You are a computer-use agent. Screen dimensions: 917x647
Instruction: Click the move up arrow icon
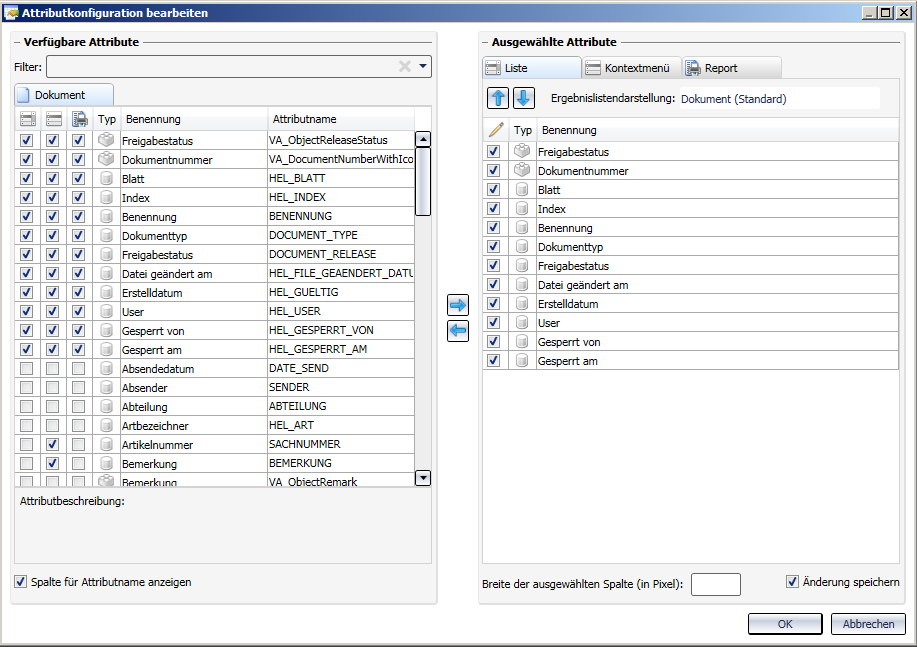pos(498,98)
